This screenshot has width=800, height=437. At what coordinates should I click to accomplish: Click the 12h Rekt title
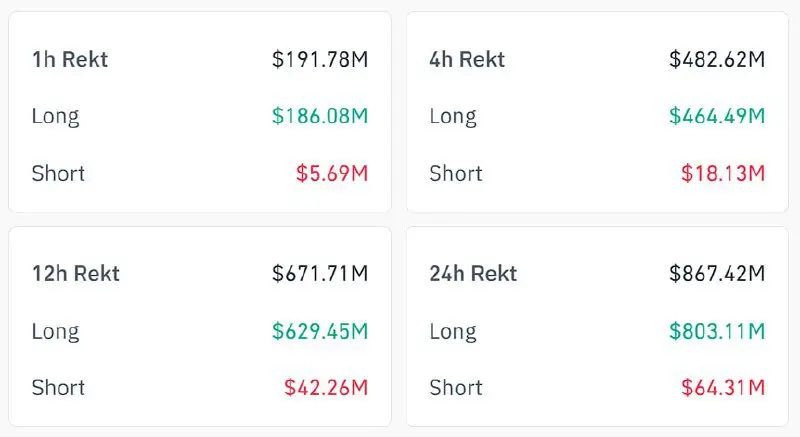pyautogui.click(x=76, y=274)
